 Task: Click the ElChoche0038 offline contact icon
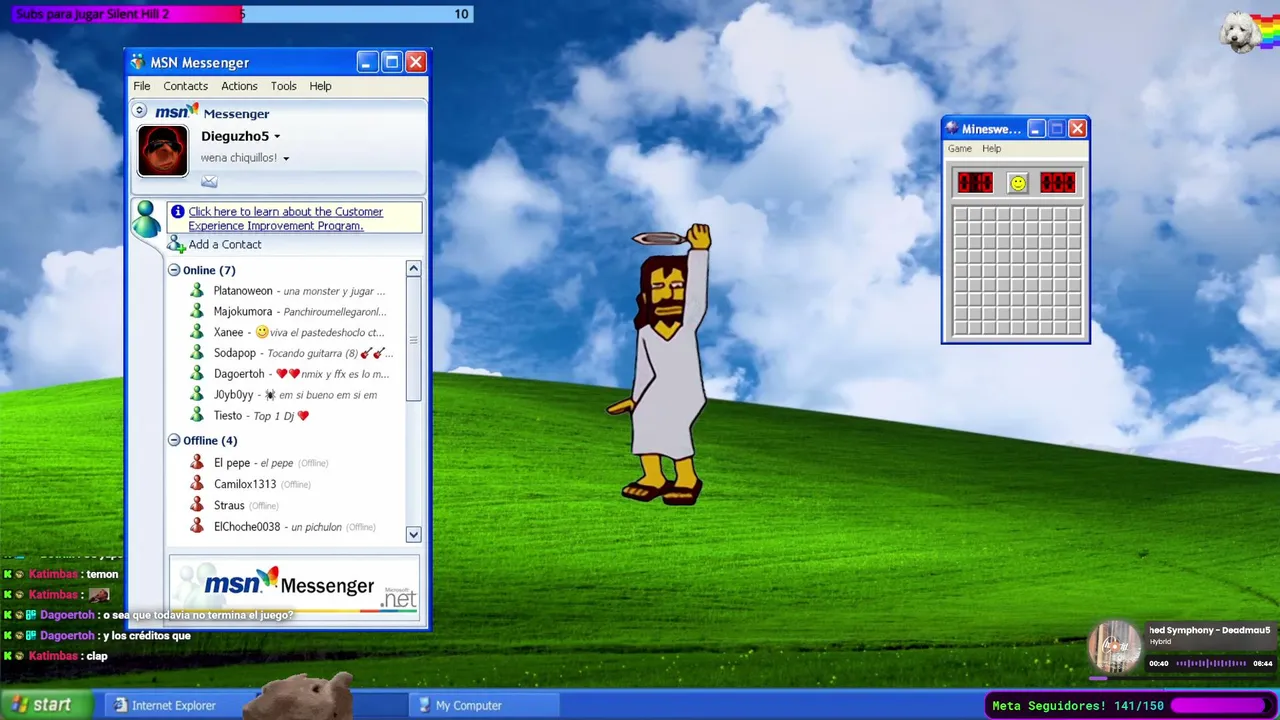coord(197,526)
